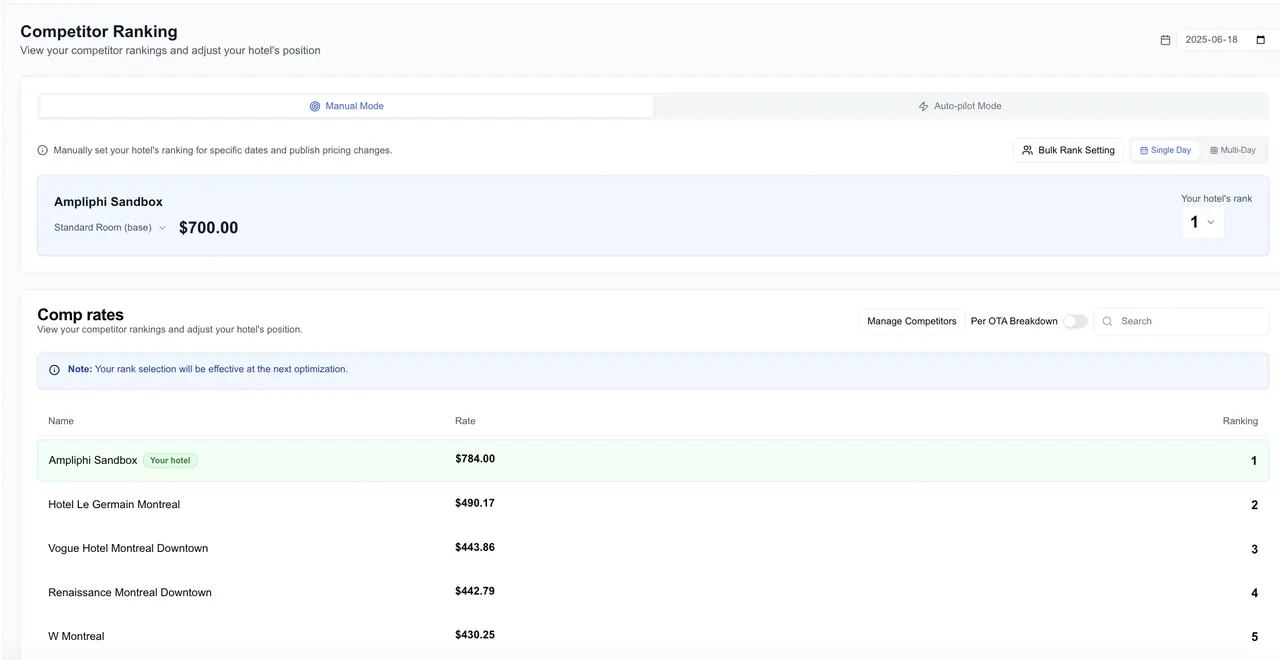Switch to the Manual Mode tab
The width and height of the screenshot is (1280, 660).
point(346,106)
